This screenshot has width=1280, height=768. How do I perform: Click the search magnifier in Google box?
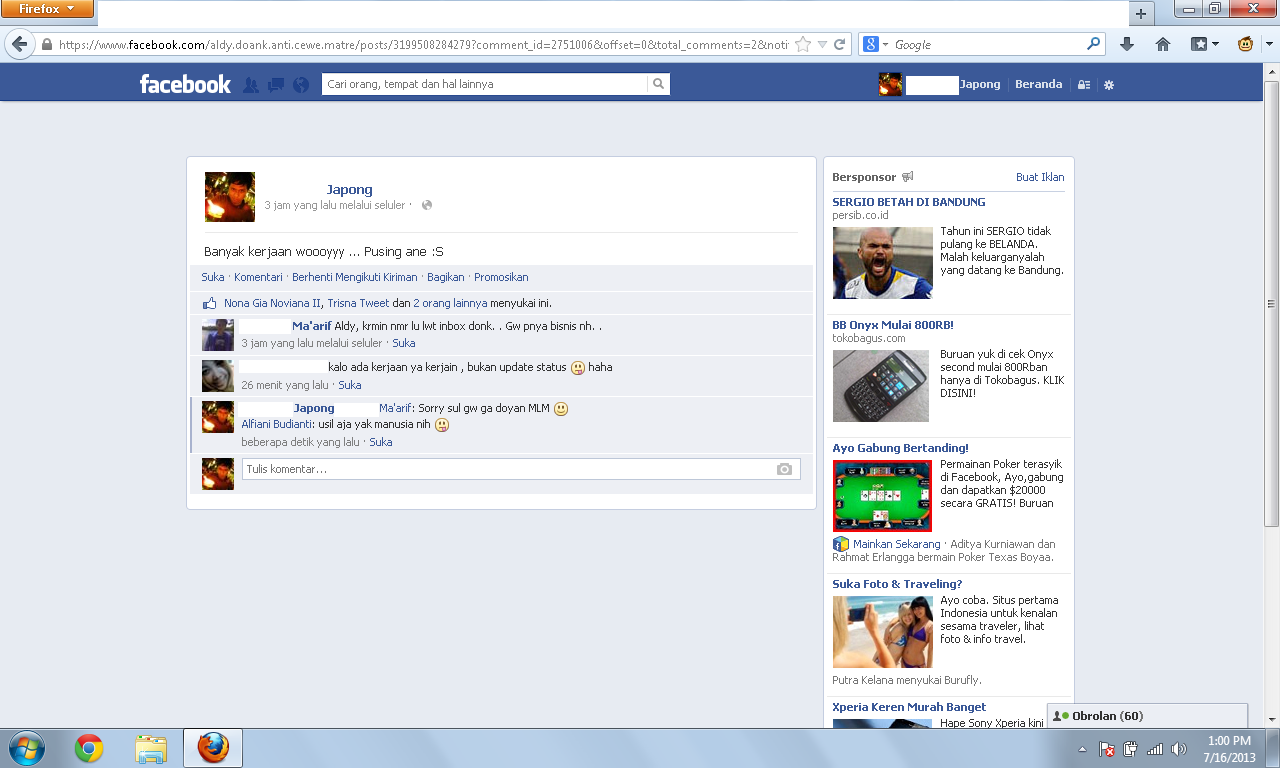[1094, 44]
